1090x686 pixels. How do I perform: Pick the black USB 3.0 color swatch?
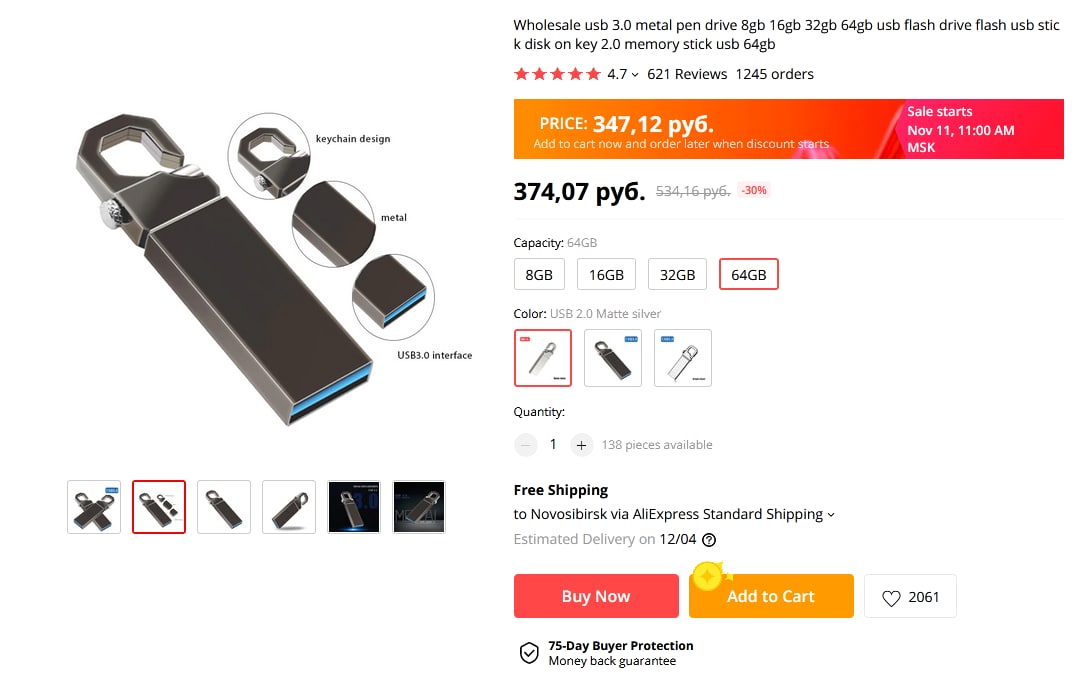[613, 358]
